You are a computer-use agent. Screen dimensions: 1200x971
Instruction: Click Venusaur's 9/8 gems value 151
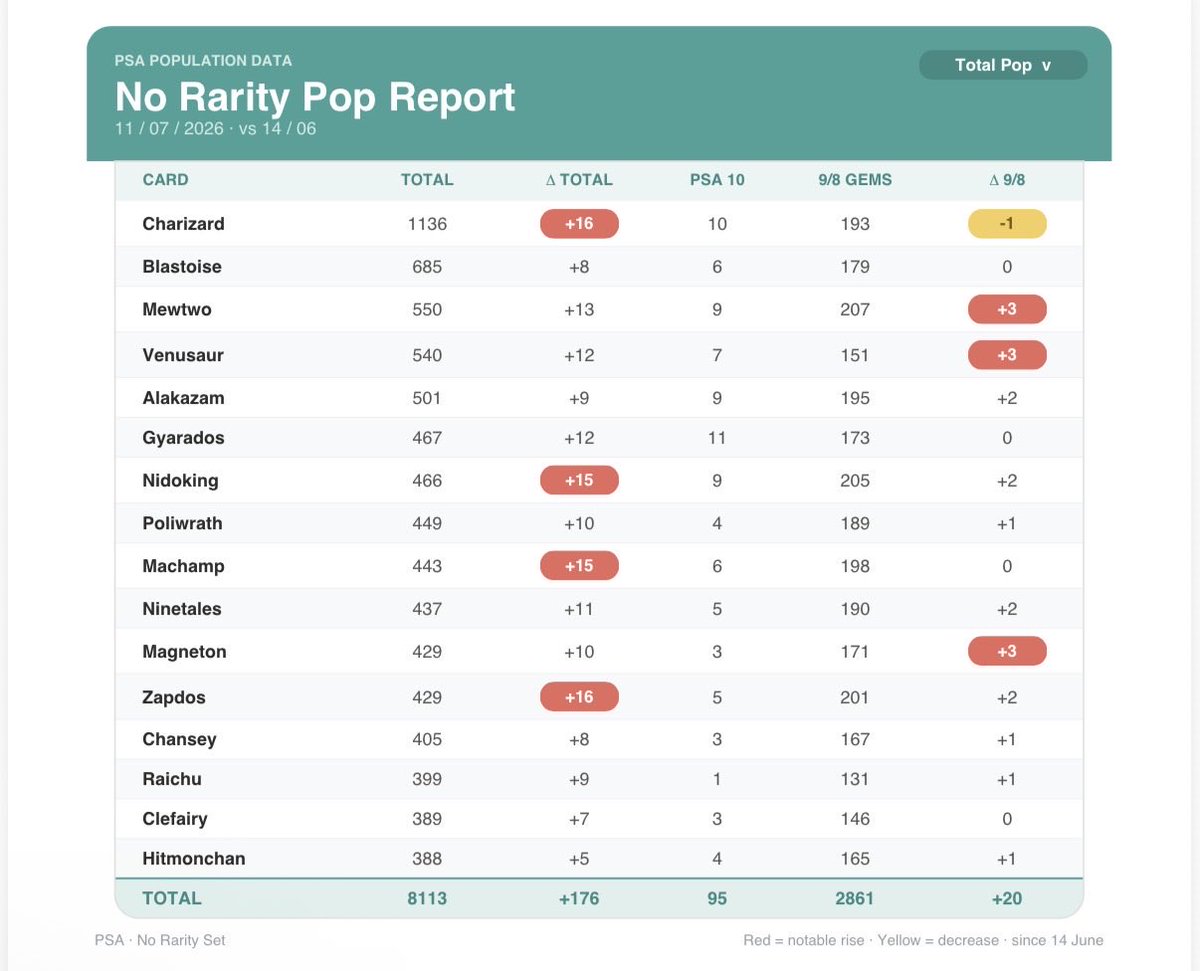(854, 355)
